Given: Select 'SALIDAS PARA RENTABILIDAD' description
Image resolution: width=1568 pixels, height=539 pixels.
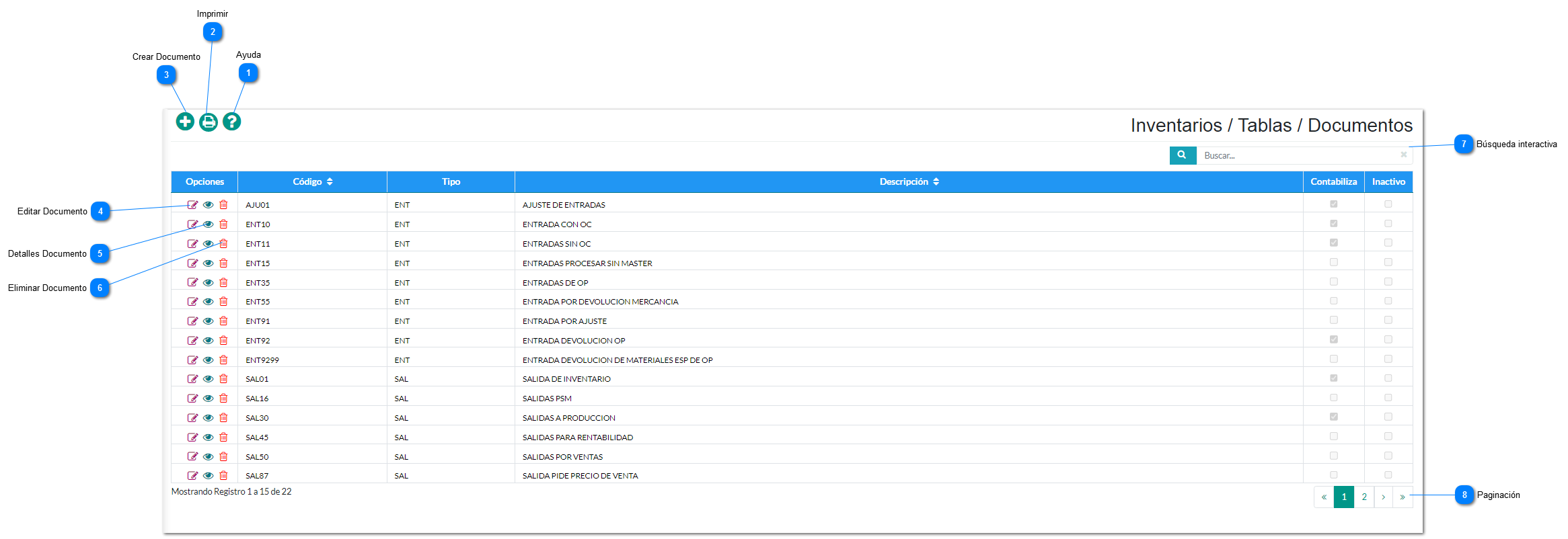Looking at the screenshot, I should (578, 438).
